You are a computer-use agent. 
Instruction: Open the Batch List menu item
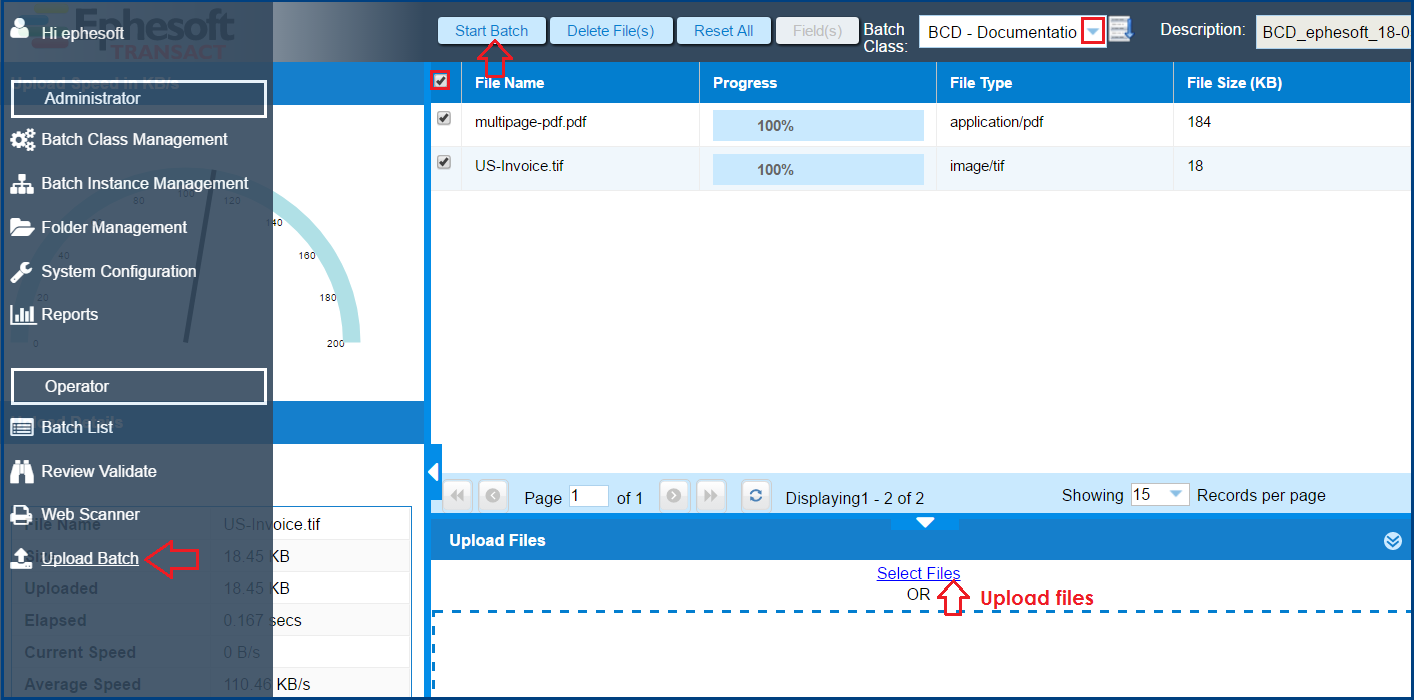coord(77,428)
